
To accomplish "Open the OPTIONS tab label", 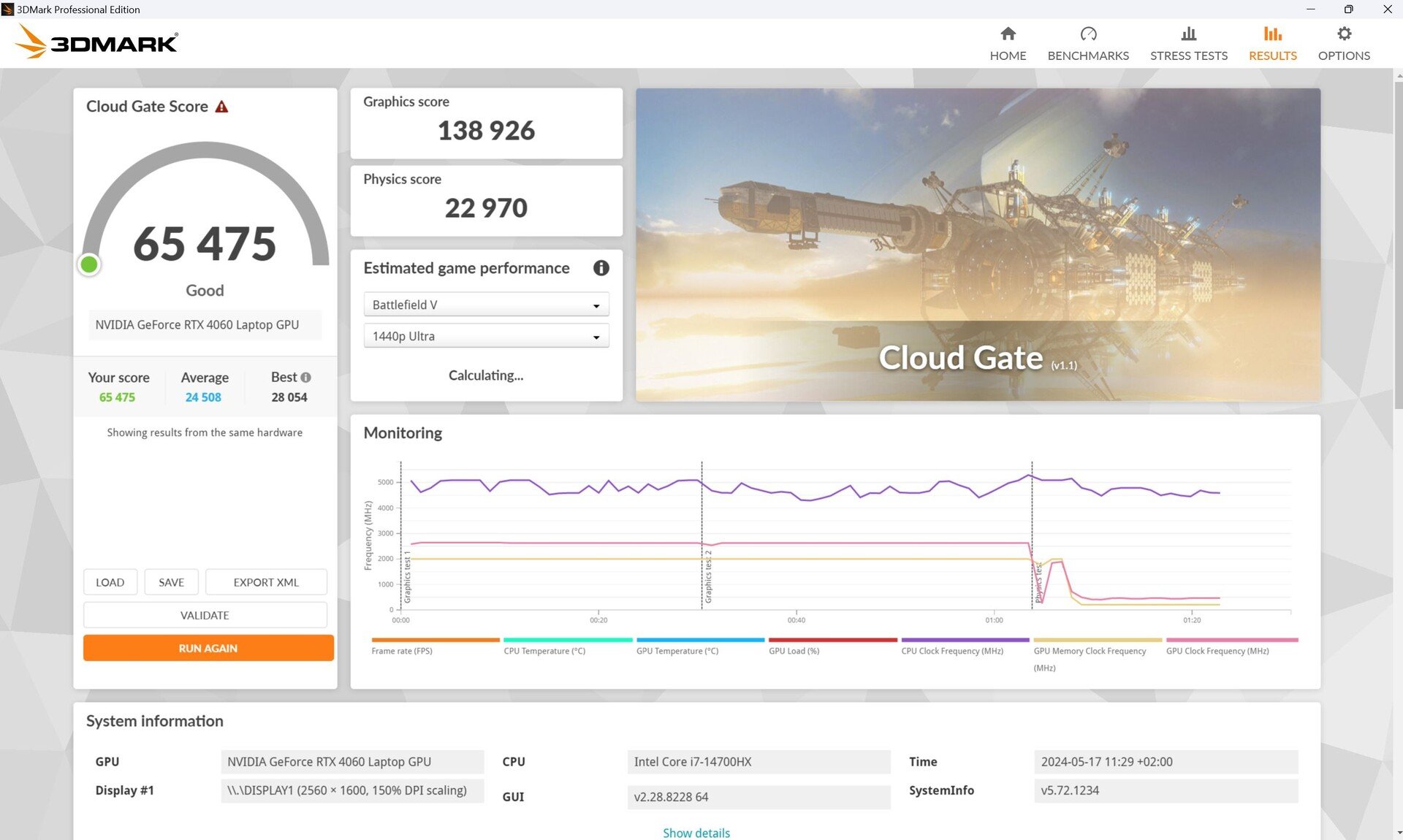I will click(1344, 56).
